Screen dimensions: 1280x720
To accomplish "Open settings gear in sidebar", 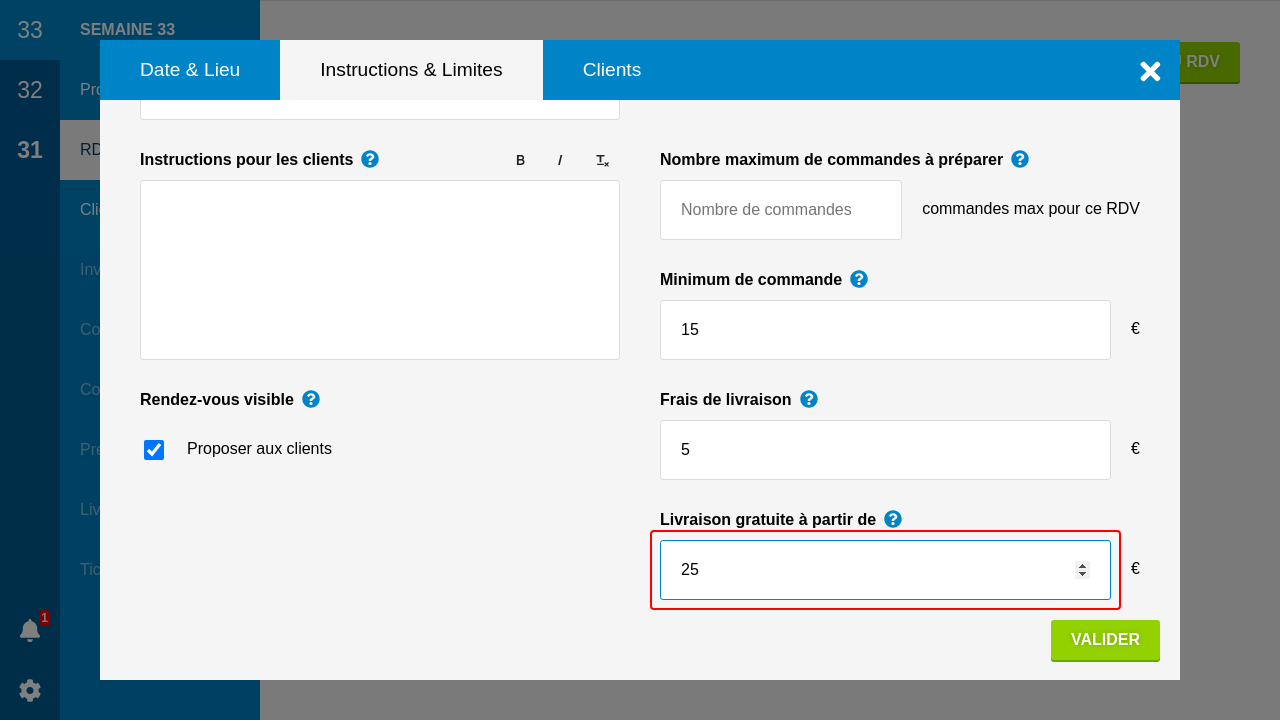I will pyautogui.click(x=30, y=690).
